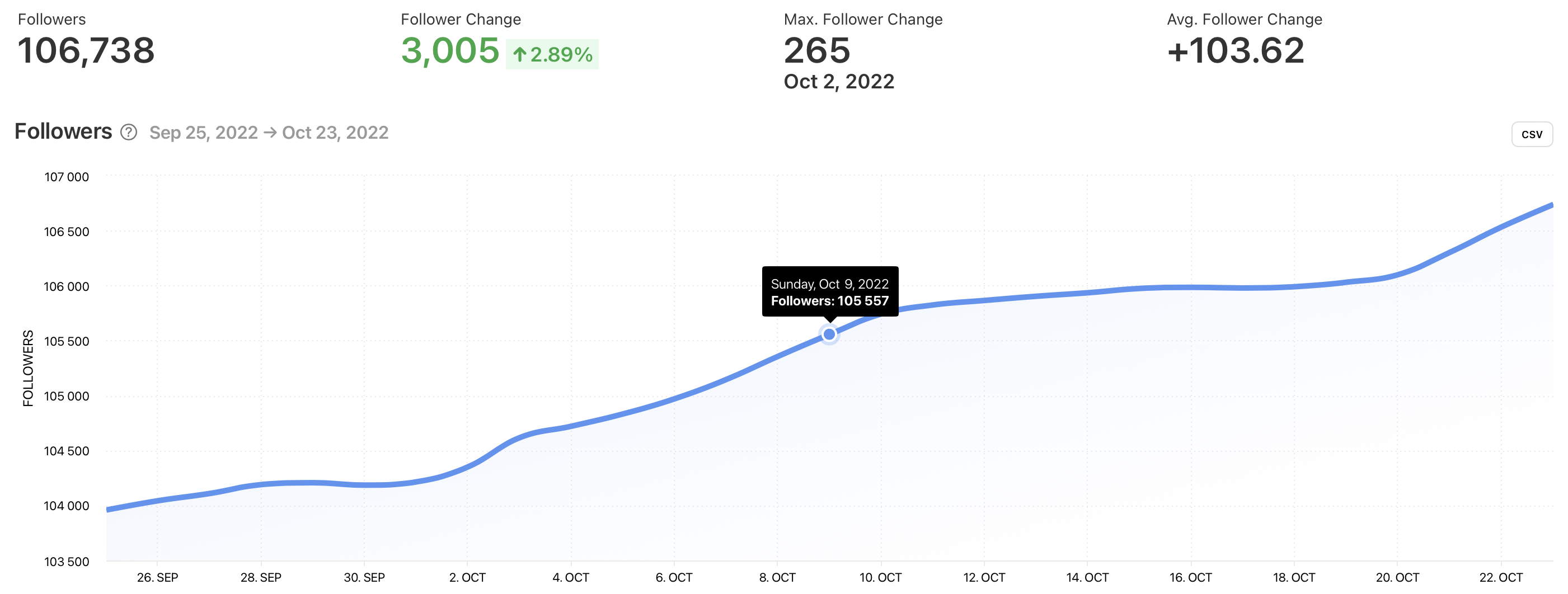This screenshot has height=594, width=1568.
Task: Click the help question mark beside Followers
Action: 129,132
